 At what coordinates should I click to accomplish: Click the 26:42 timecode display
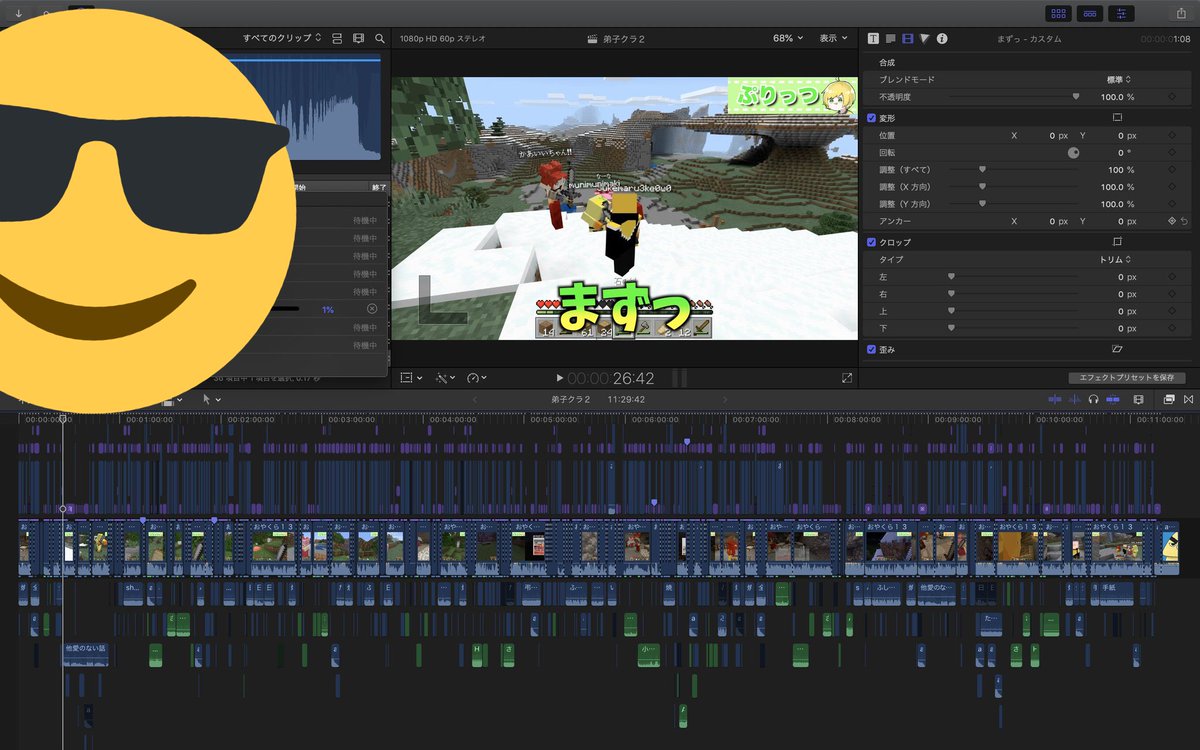click(x=634, y=378)
